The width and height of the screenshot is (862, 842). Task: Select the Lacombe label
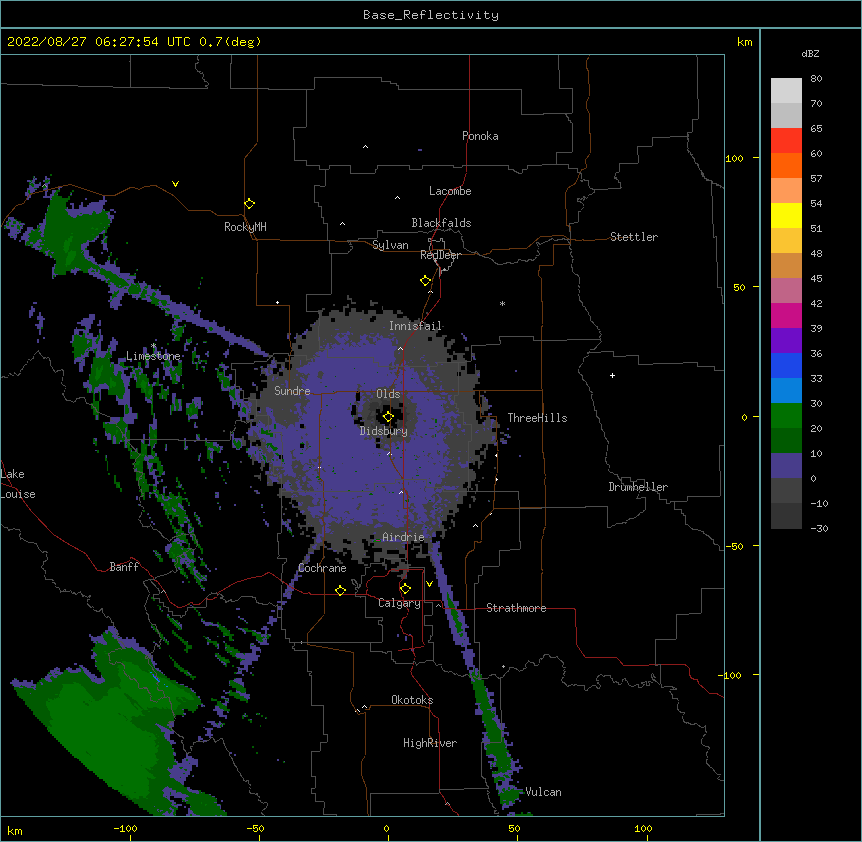[450, 191]
